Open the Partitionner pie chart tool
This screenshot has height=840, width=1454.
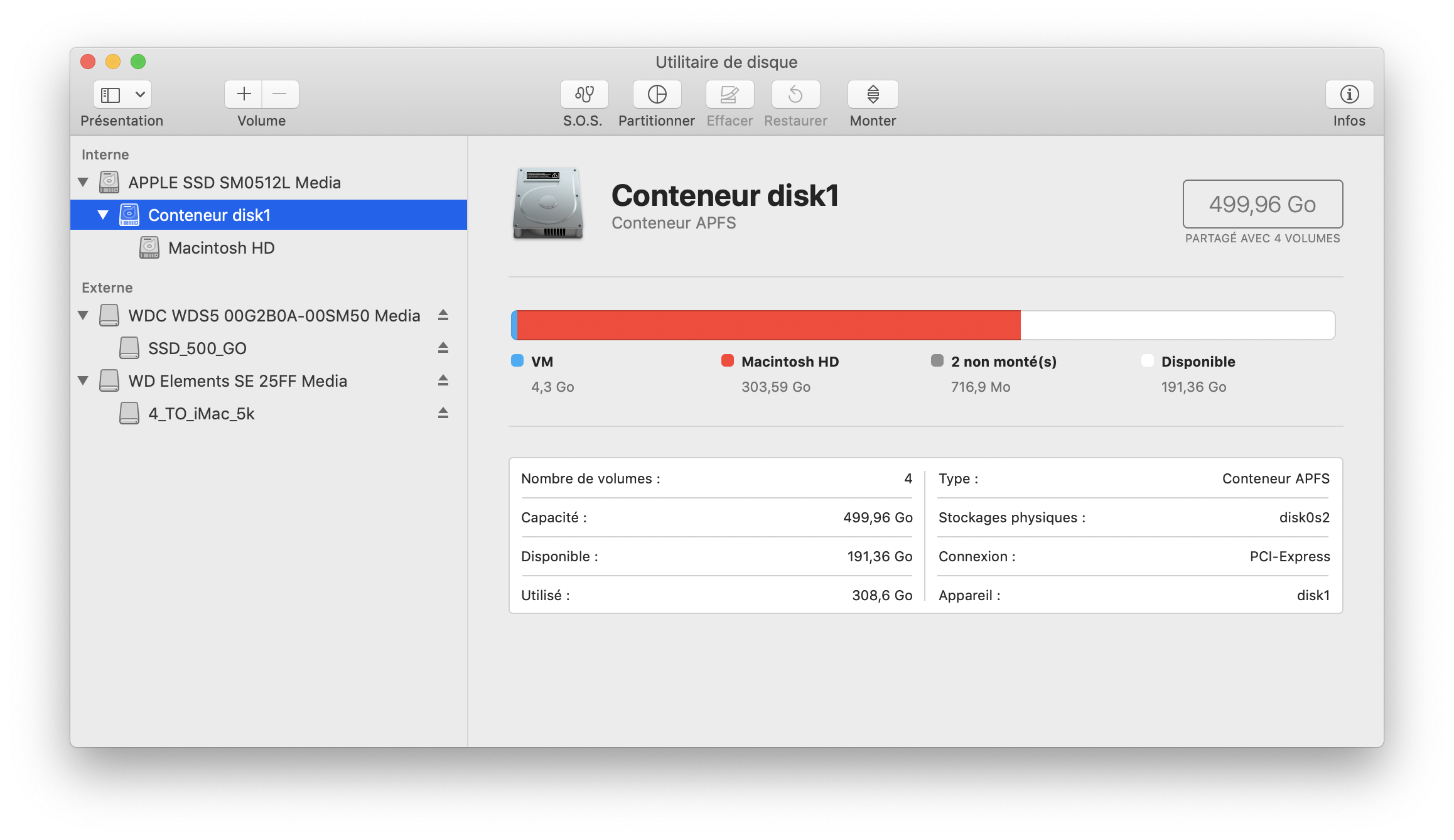point(657,94)
